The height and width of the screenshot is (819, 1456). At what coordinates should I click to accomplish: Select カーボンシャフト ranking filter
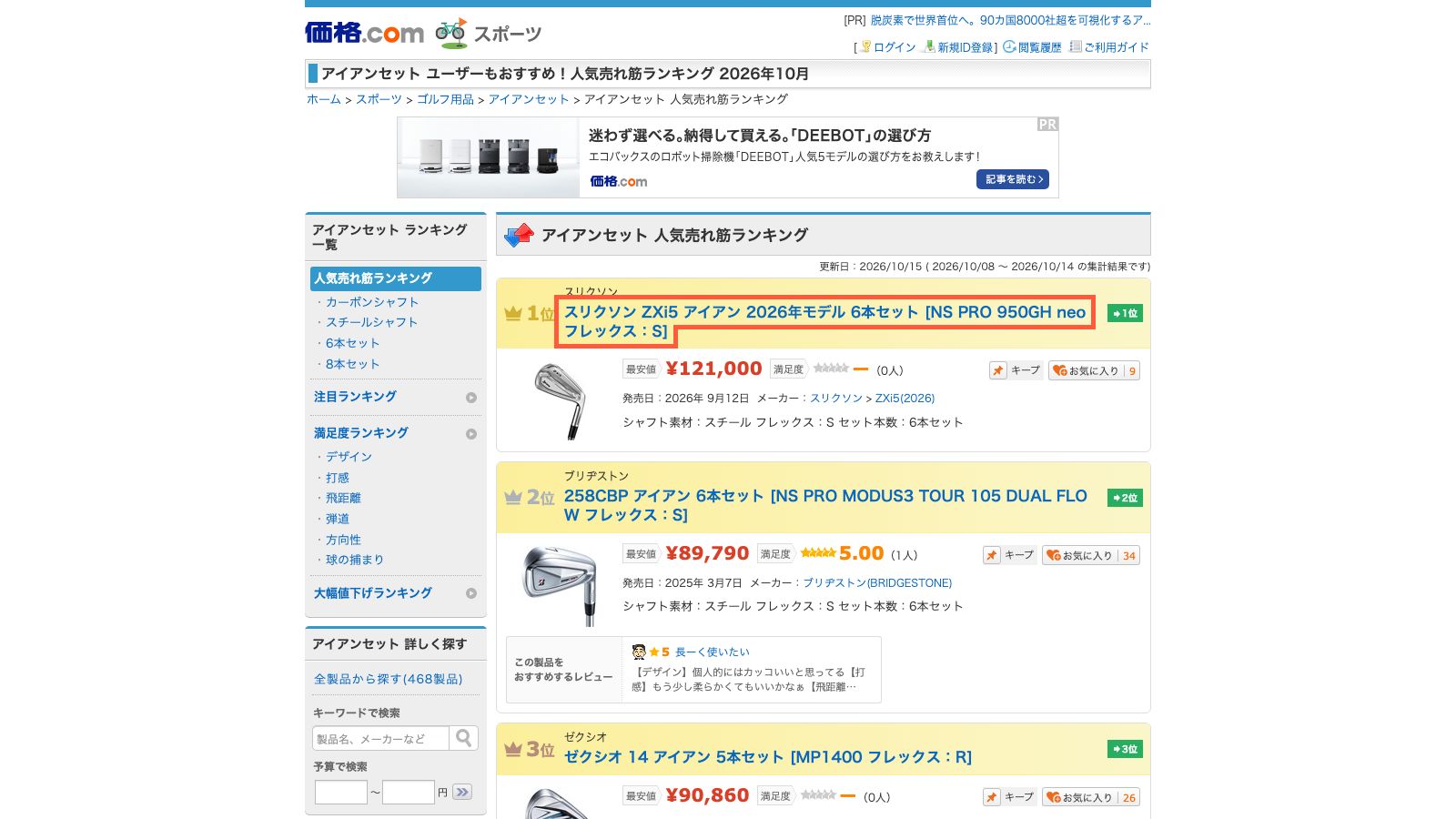coord(372,302)
